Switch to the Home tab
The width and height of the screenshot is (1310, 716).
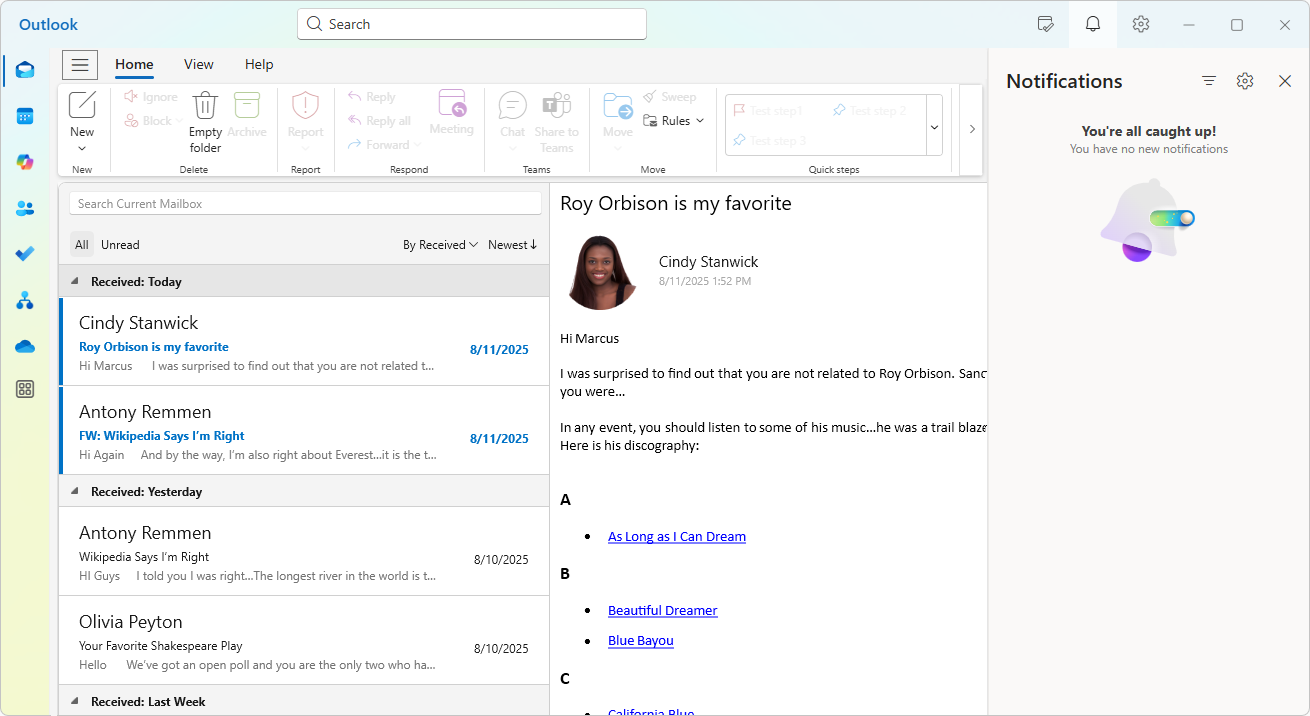[134, 64]
